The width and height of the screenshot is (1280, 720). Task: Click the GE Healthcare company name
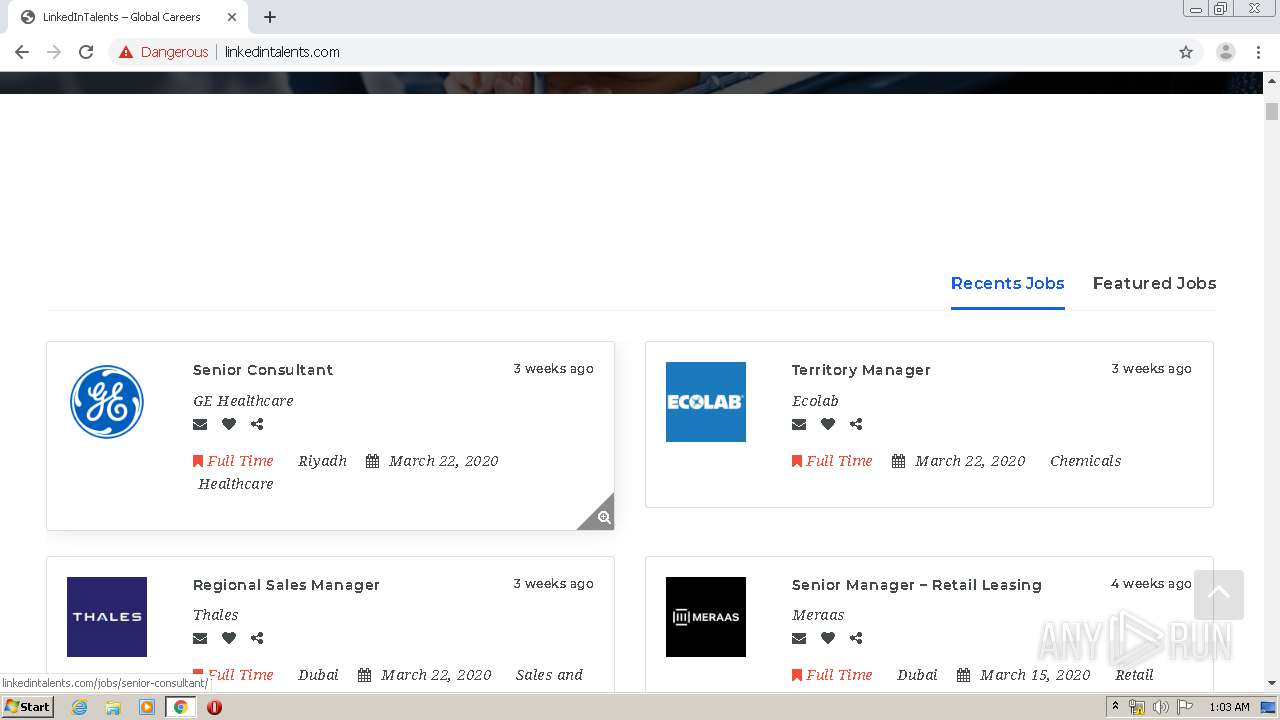[x=243, y=401]
